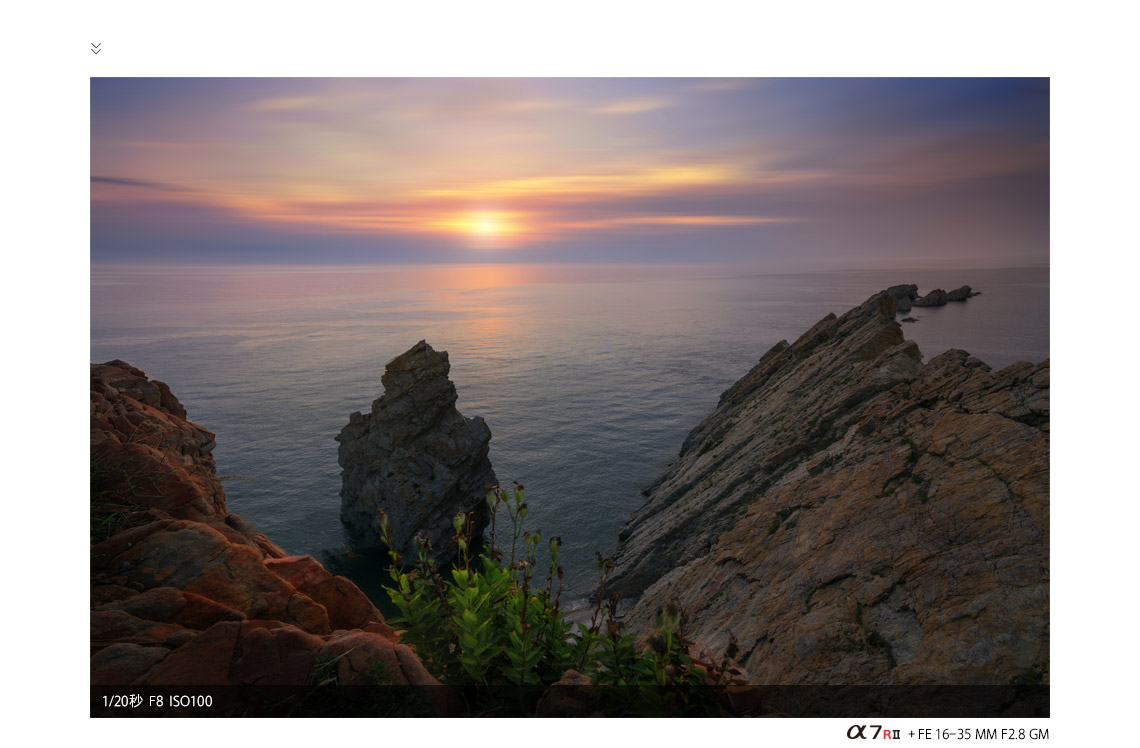Click the F8 aperture value in caption
The width and height of the screenshot is (1140, 748).
pyautogui.click(x=156, y=701)
